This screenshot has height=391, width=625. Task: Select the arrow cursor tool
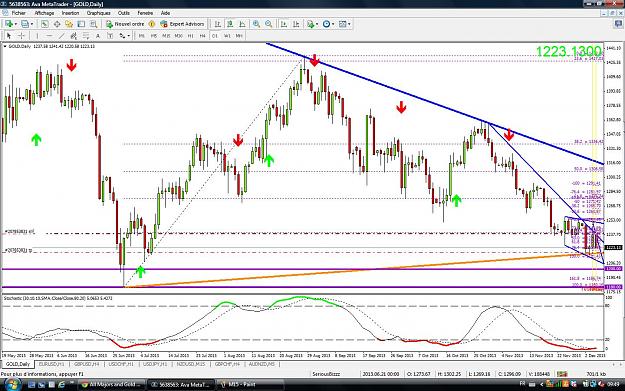(9, 36)
